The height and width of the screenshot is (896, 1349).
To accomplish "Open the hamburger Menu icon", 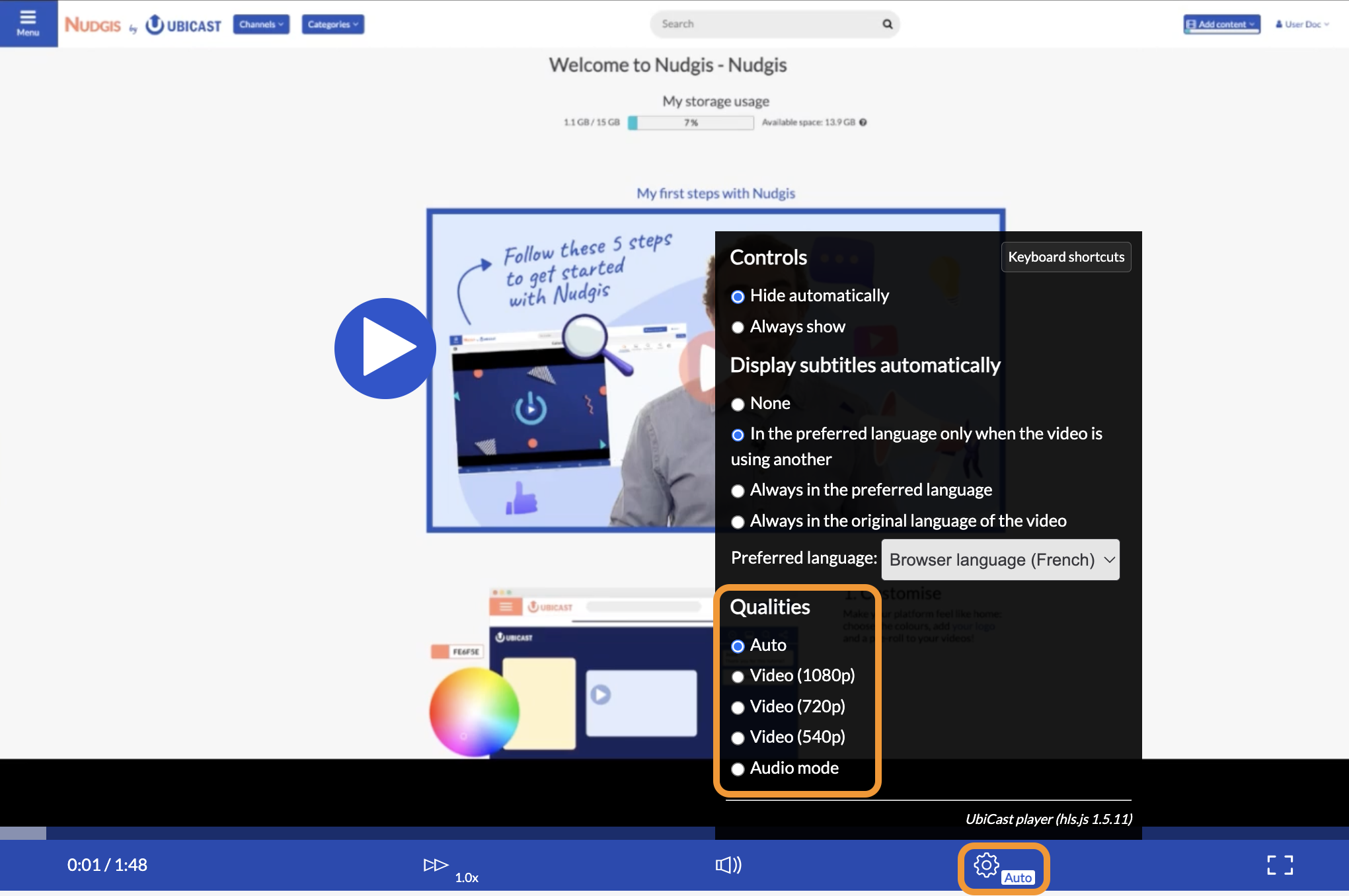I will 28,23.
